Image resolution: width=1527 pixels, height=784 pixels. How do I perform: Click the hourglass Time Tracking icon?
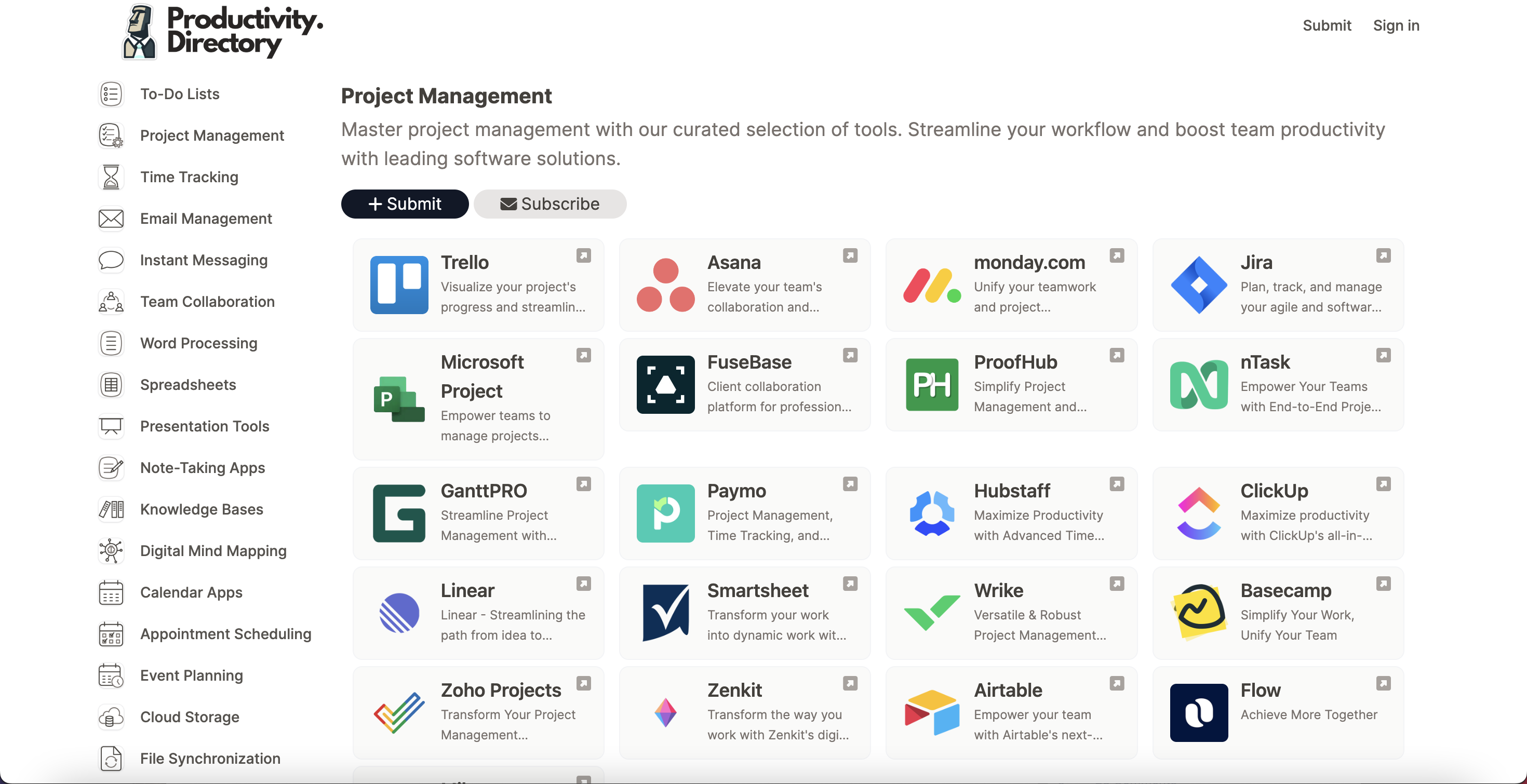click(x=111, y=177)
